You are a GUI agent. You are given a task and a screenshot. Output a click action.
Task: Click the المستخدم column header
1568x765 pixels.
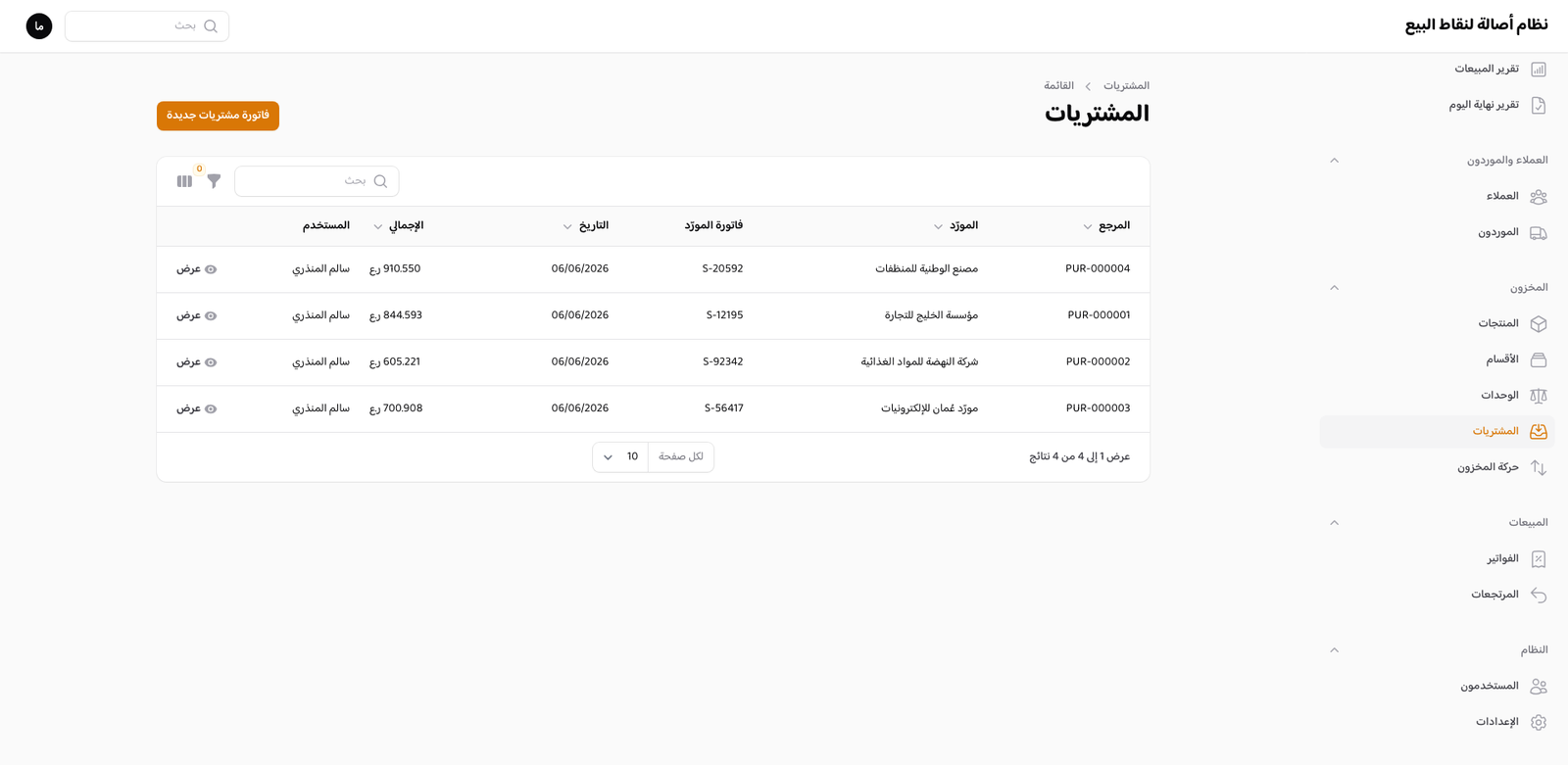click(325, 226)
